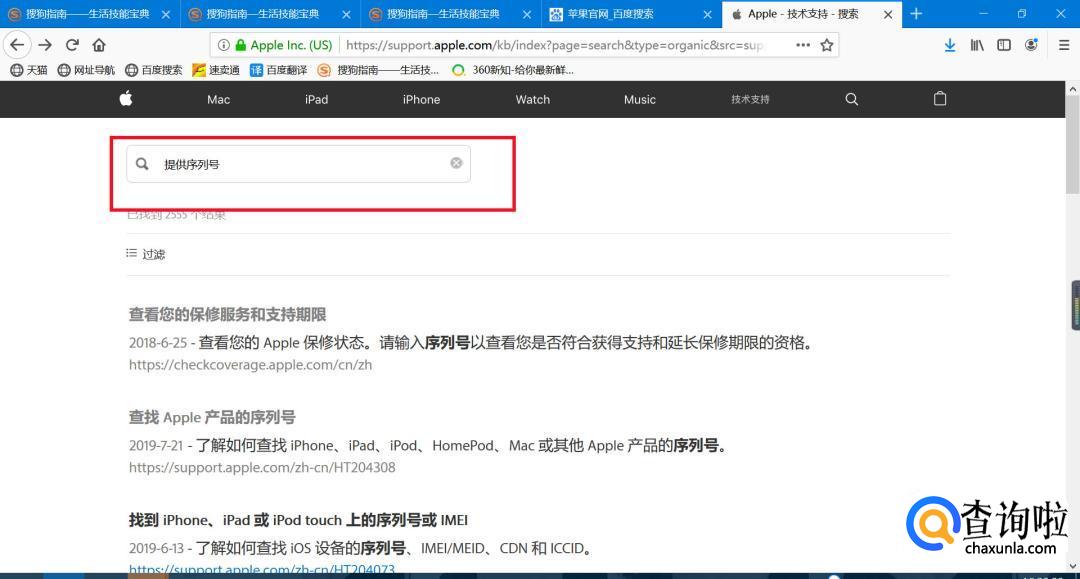Click the support.apple.com/zh-cn/HT204308 URL
Viewport: 1080px width, 579px height.
262,467
